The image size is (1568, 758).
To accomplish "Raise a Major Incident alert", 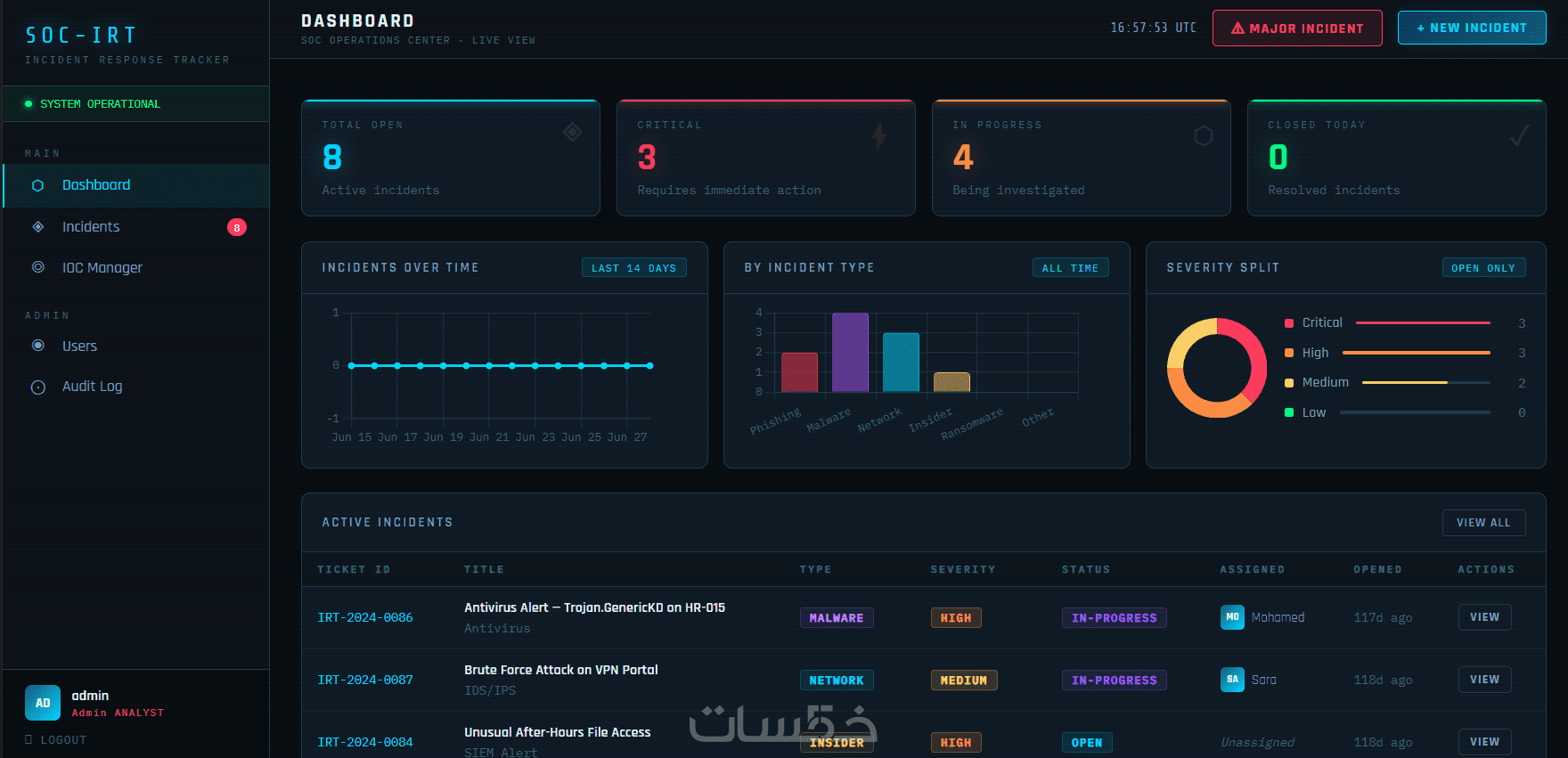I will pos(1297,29).
